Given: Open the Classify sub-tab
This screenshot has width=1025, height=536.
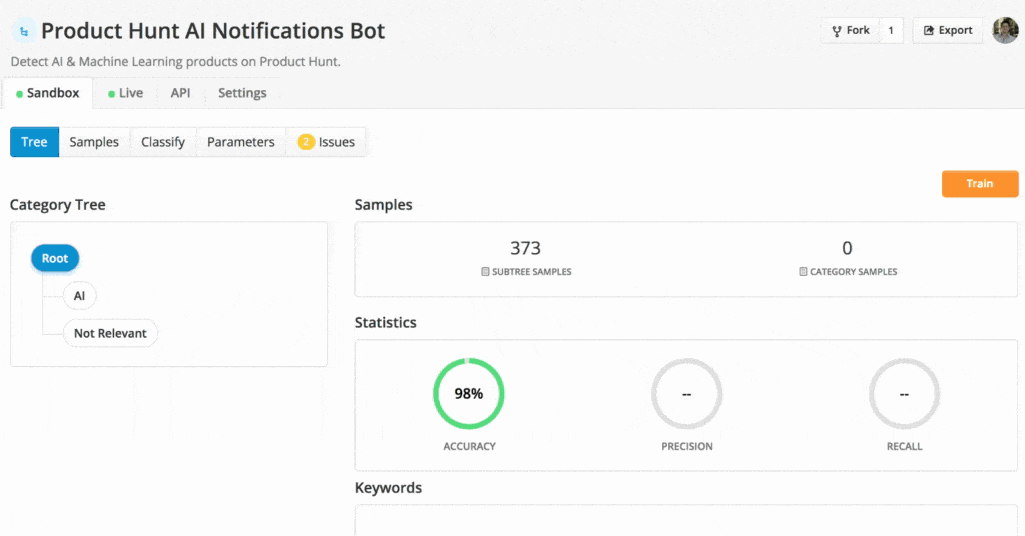Looking at the screenshot, I should [x=163, y=142].
